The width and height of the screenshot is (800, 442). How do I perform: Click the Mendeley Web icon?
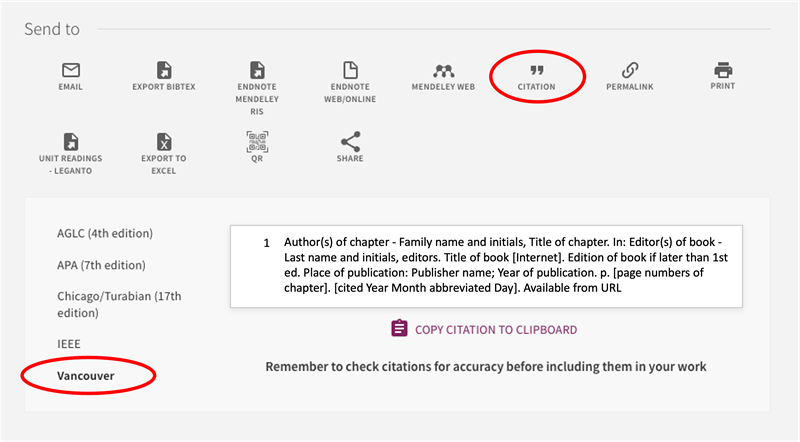(443, 70)
